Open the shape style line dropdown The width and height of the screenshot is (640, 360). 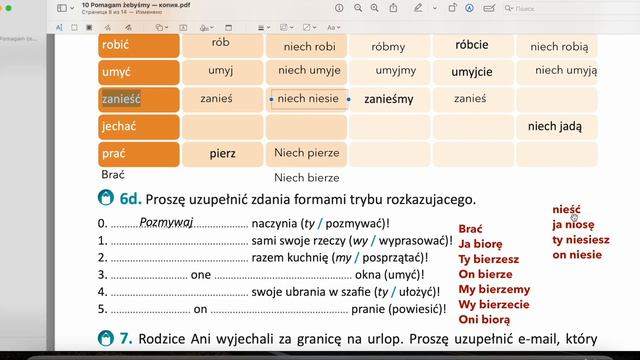[264, 27]
